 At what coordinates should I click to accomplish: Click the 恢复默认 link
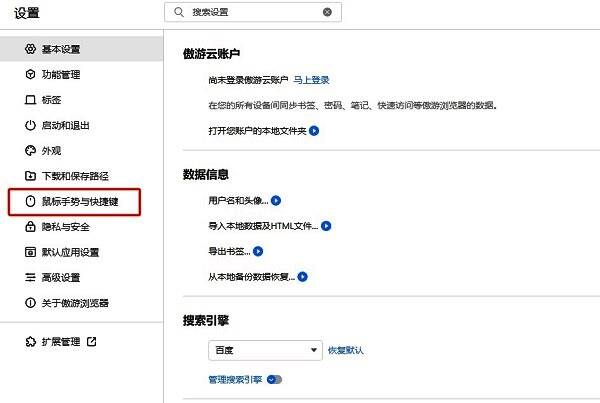[x=346, y=350]
